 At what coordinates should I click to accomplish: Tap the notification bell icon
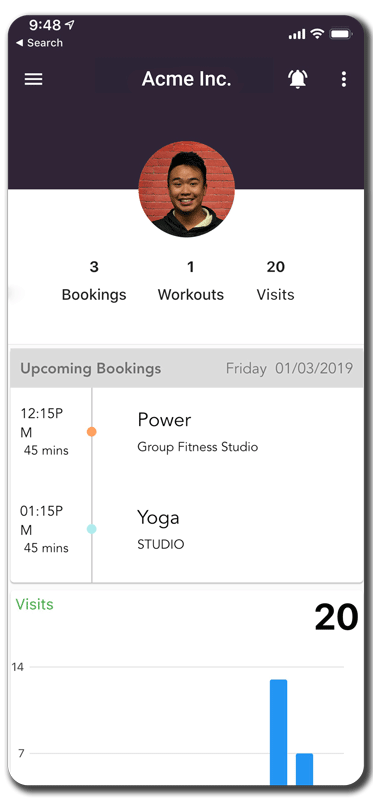(x=298, y=79)
